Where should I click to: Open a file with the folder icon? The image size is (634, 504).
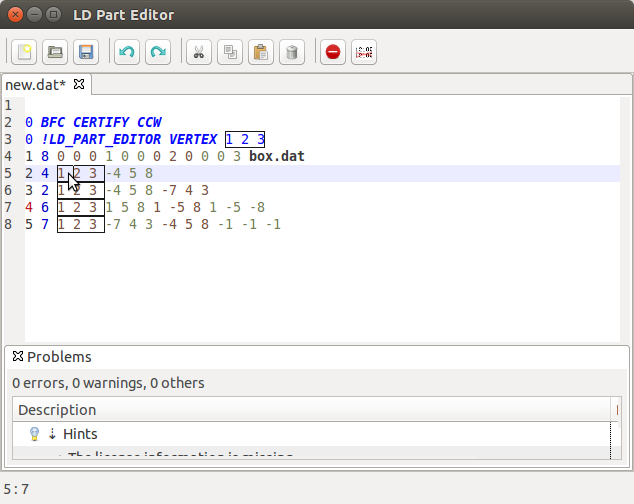(x=55, y=52)
